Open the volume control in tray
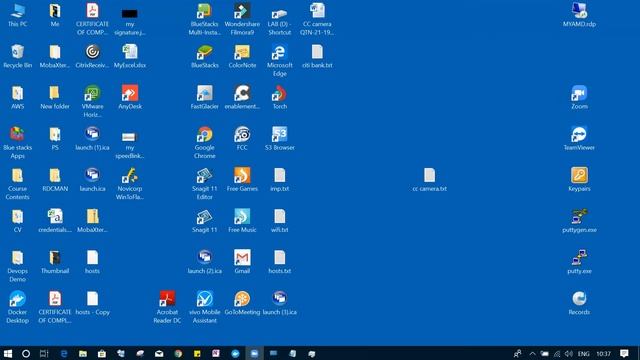 pos(569,353)
